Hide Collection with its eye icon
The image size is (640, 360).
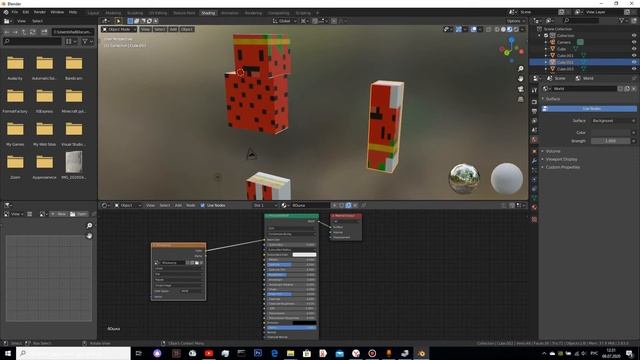pos(634,36)
